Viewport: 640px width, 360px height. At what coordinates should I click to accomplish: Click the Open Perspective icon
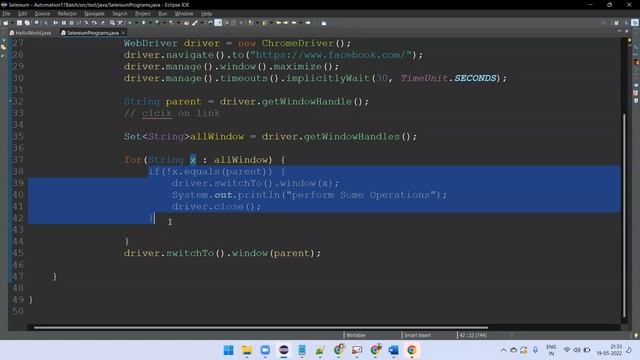tap(617, 23)
